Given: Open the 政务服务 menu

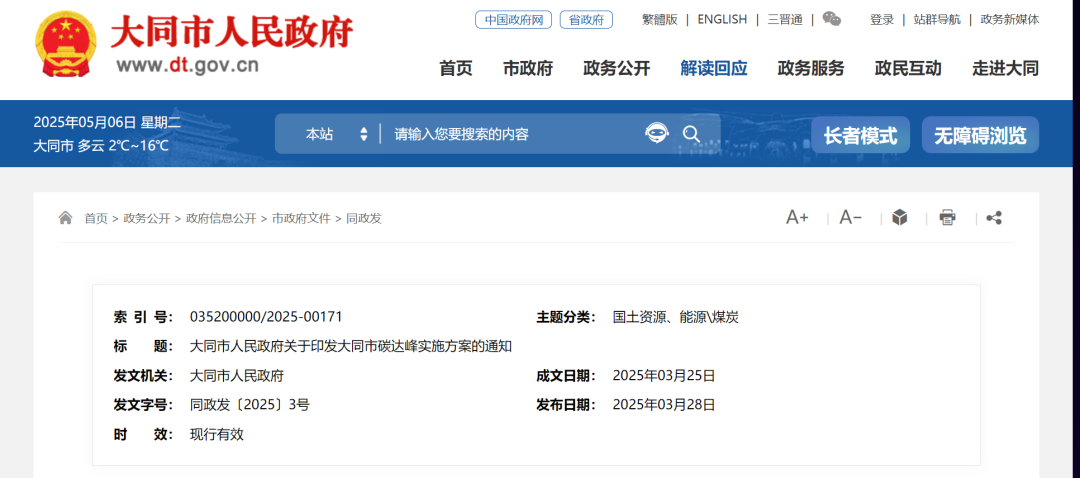Looking at the screenshot, I should tap(811, 68).
